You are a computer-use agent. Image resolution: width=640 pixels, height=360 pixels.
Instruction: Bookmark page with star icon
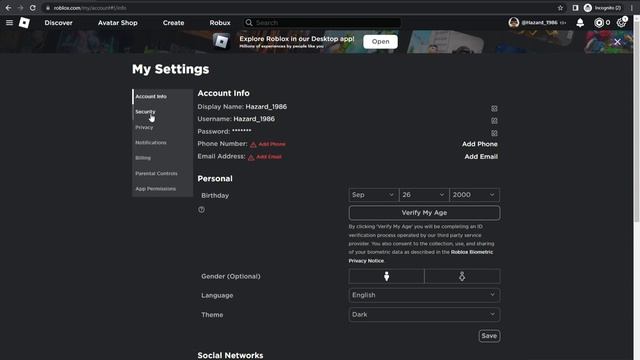tap(560, 8)
